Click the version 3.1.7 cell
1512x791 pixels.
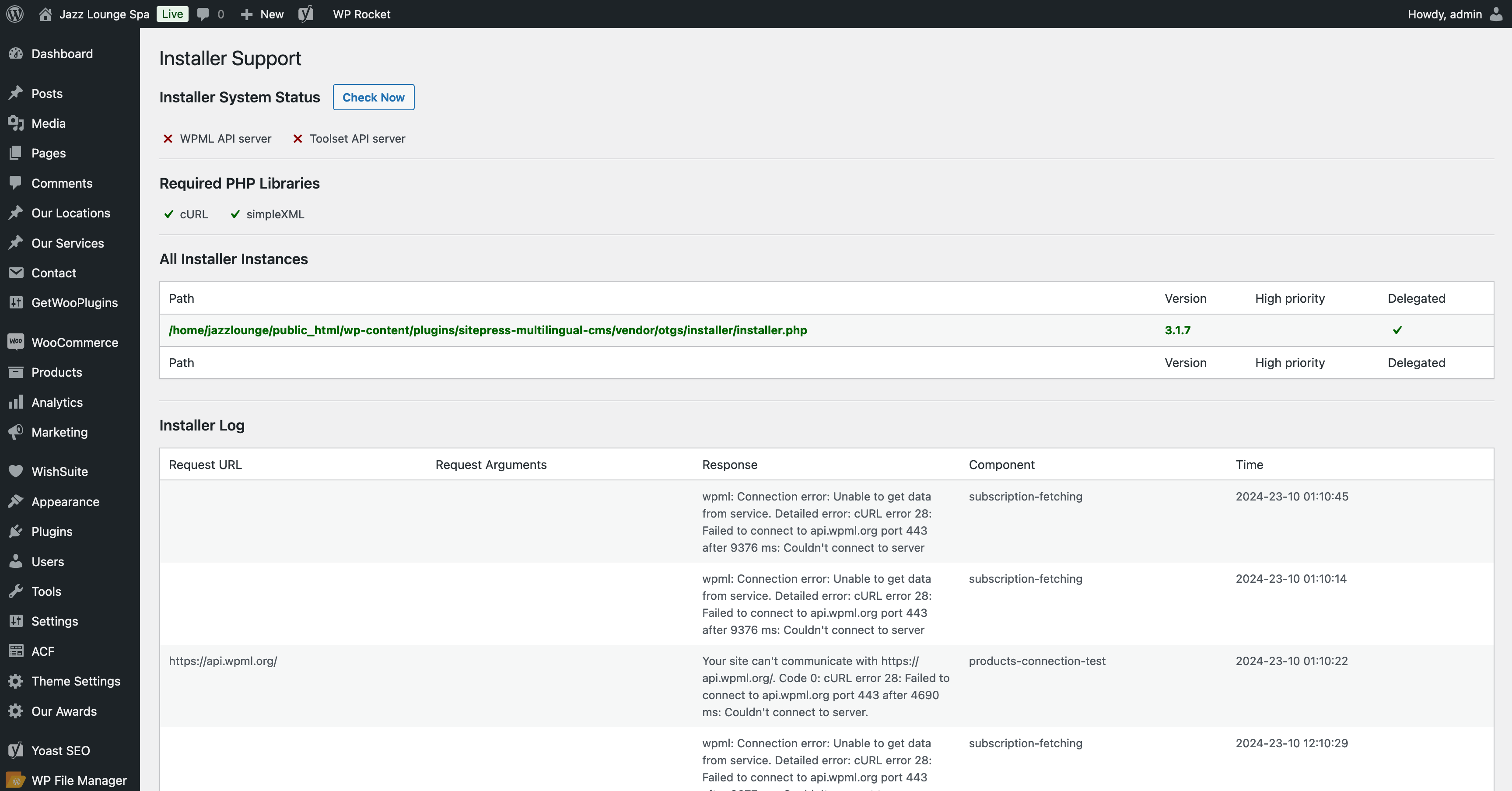coord(1177,330)
